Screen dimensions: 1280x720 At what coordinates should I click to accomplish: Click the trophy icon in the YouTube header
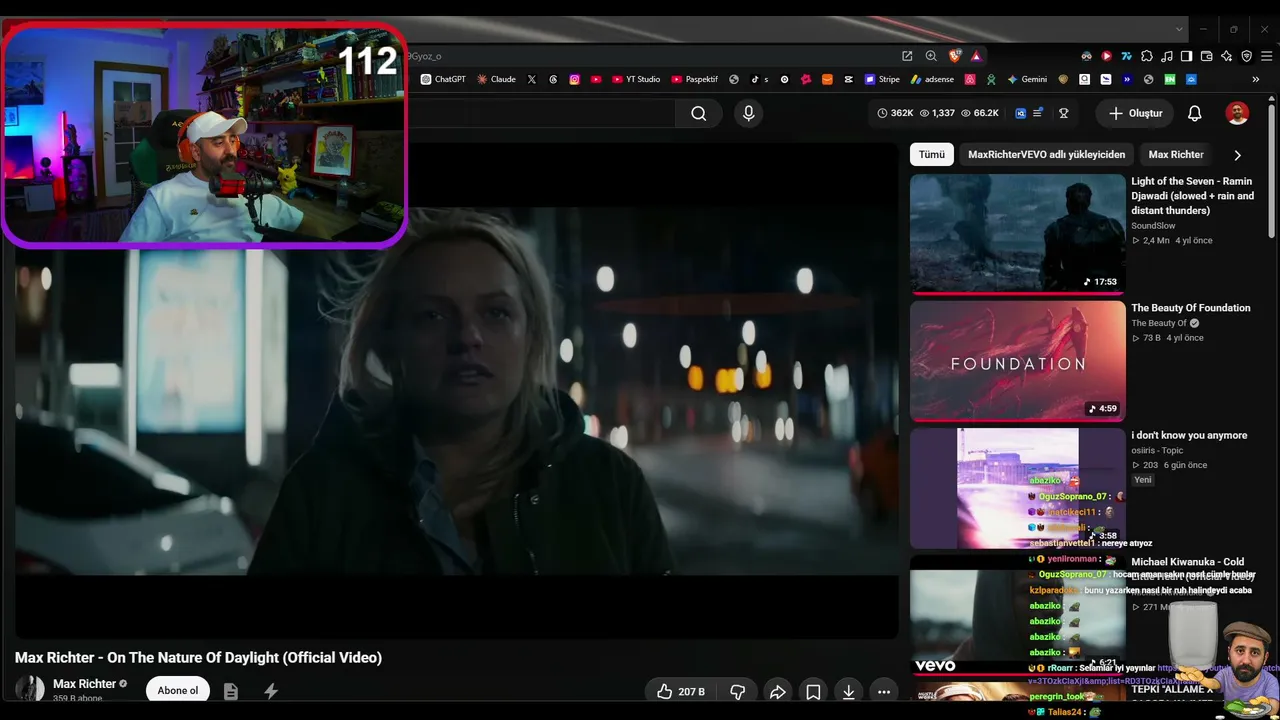1063,113
